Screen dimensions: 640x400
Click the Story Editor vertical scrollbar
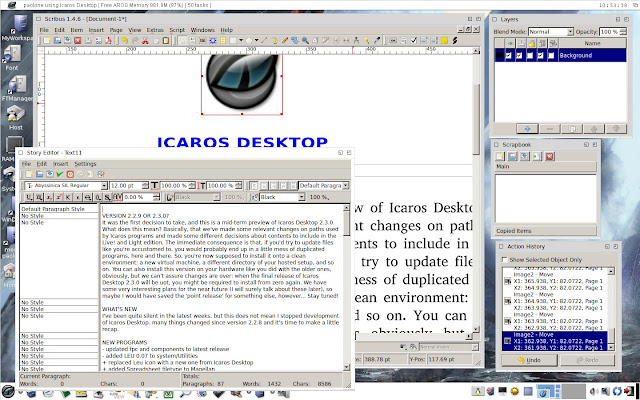347,287
